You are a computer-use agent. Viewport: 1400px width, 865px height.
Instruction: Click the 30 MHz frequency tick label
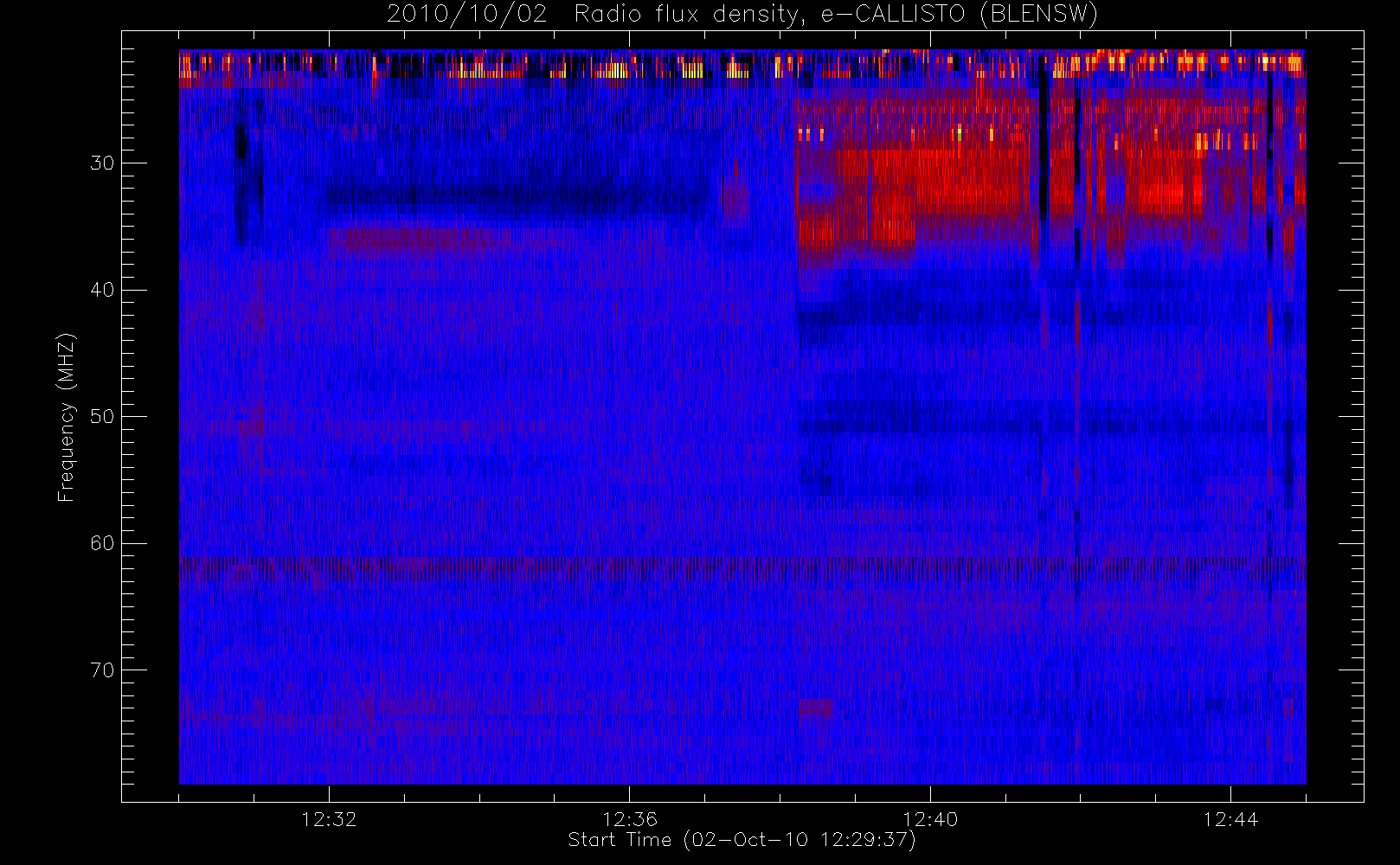point(102,163)
